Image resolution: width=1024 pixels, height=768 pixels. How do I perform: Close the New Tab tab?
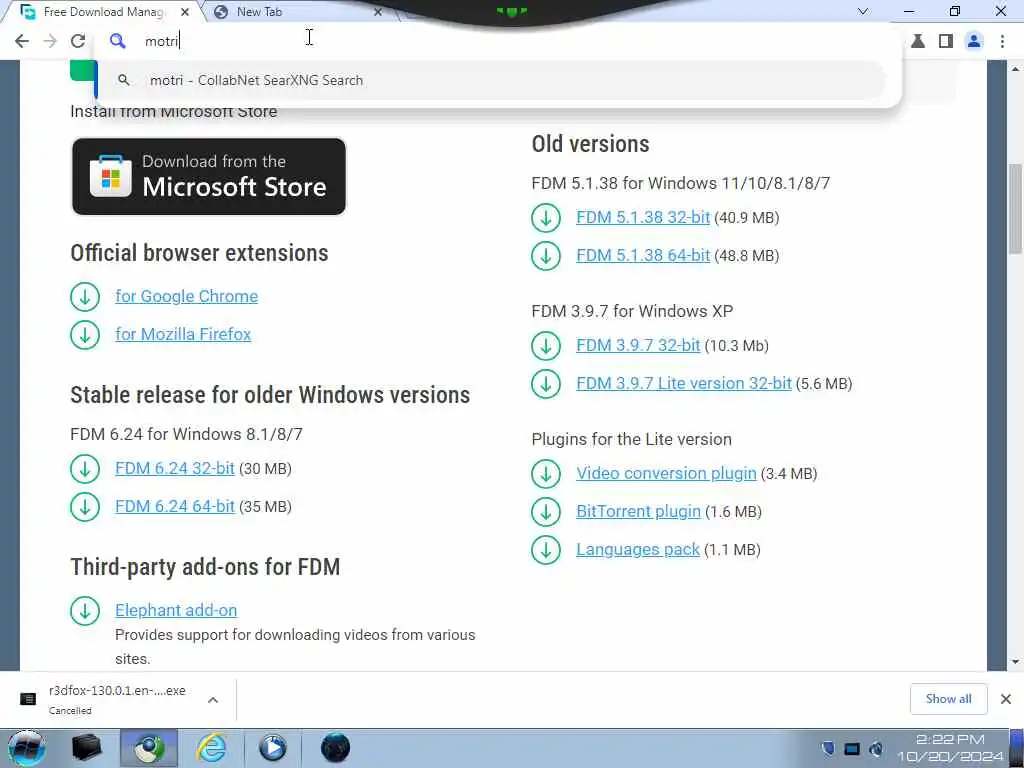(x=378, y=12)
